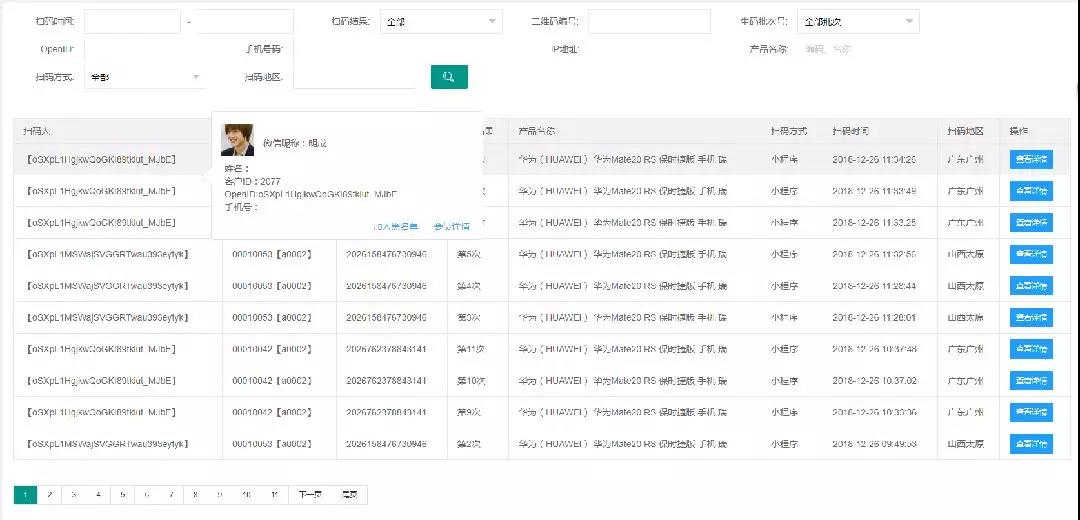Click the 扫码时间 start date field

click(x=132, y=21)
